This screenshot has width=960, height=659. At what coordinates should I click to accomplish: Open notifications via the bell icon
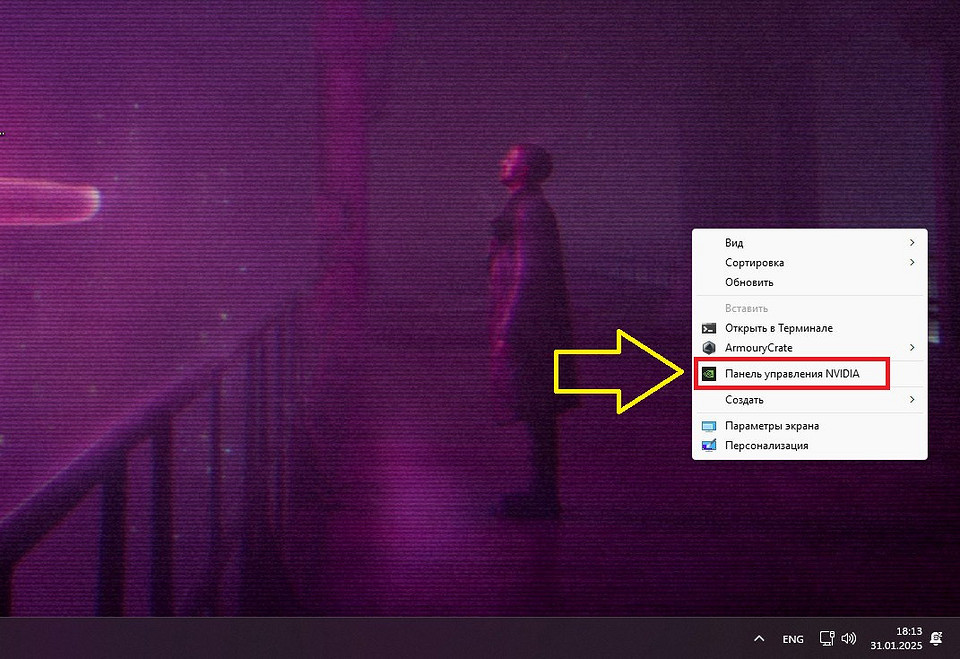[937, 638]
